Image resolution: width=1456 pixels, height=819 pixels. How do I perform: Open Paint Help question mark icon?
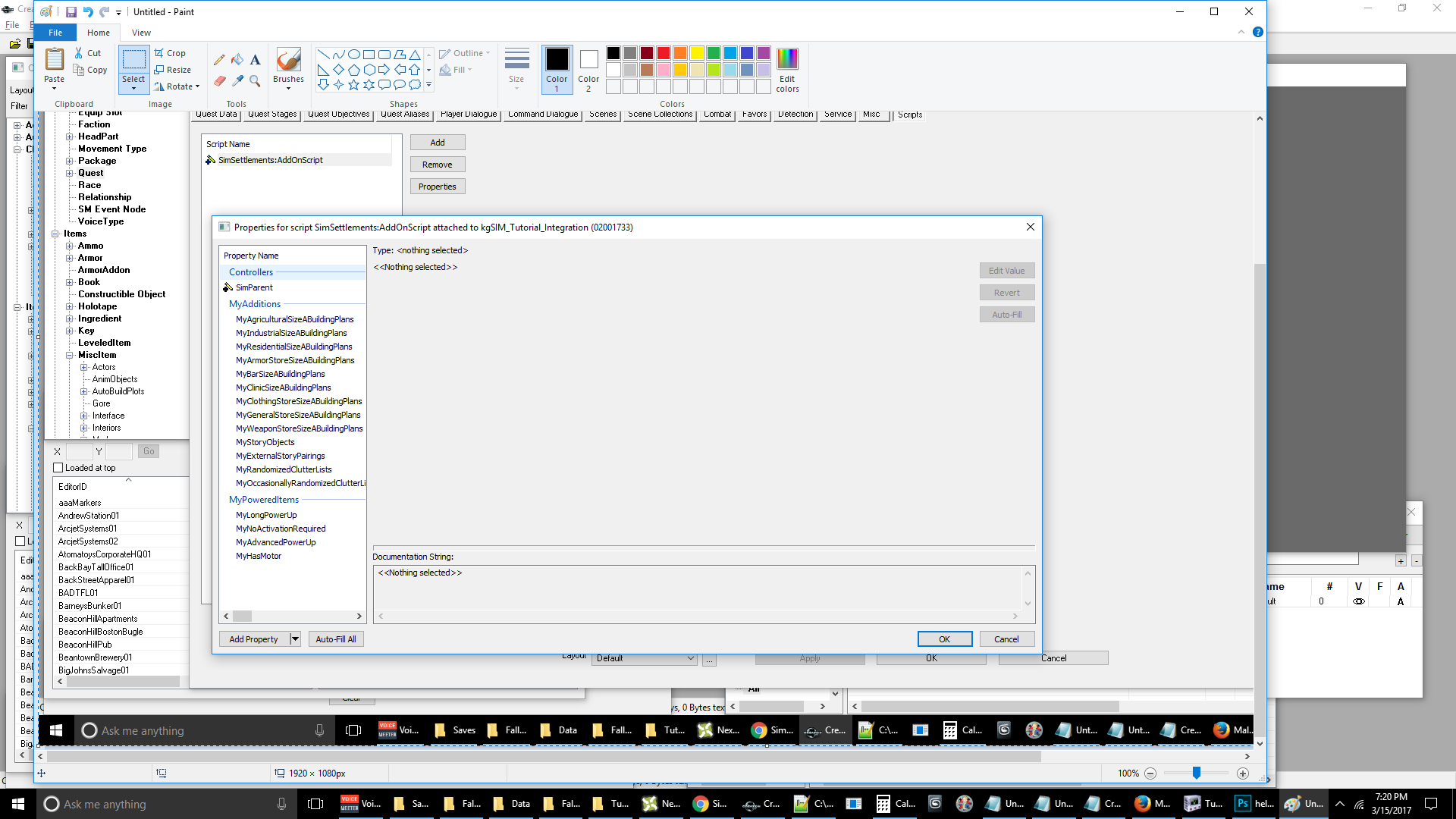(x=1258, y=33)
